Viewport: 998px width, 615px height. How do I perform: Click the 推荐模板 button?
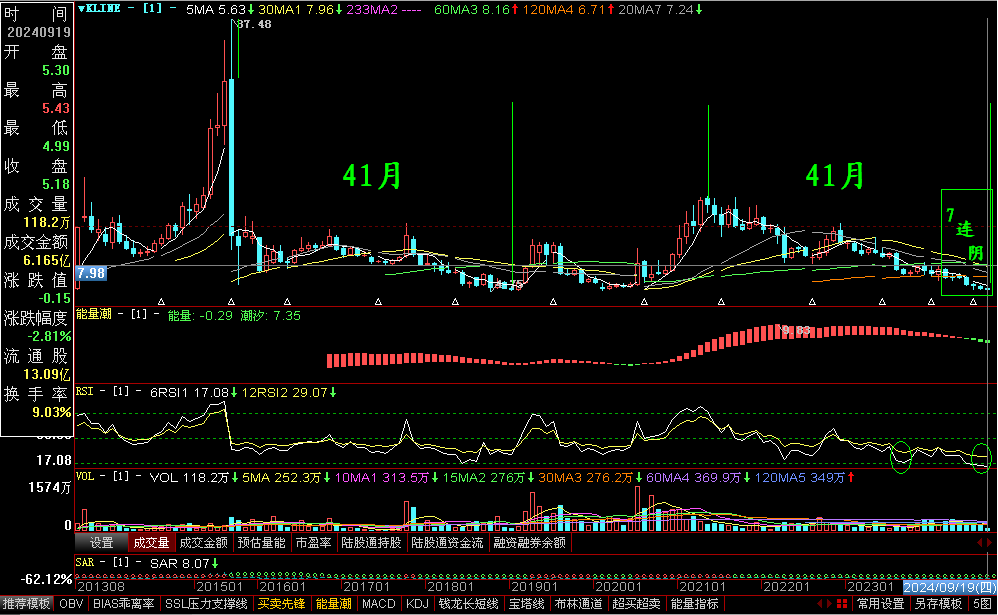tap(27, 604)
